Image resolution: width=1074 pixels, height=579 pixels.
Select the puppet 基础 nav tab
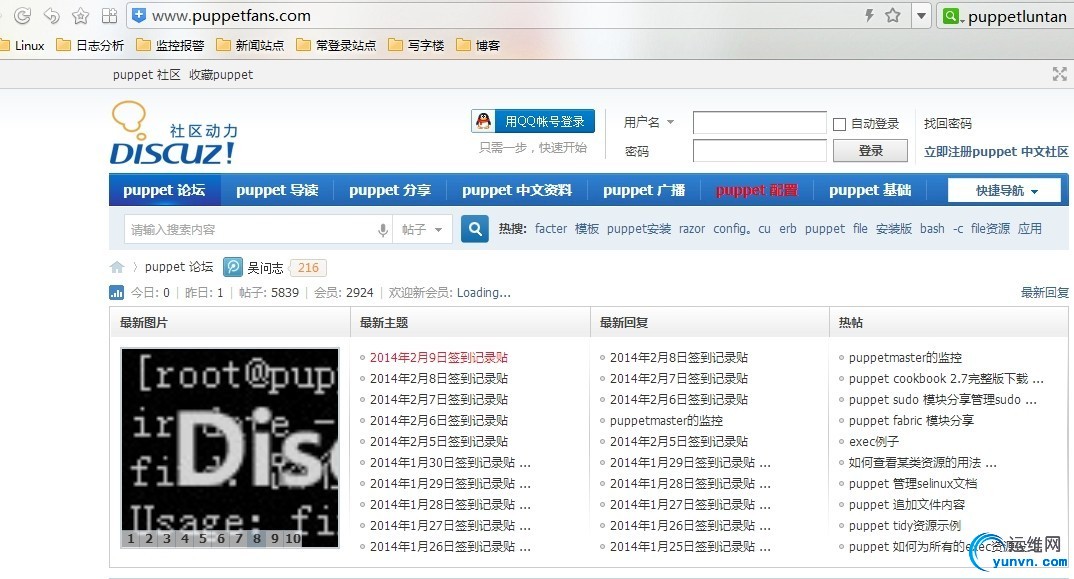pyautogui.click(x=870, y=190)
